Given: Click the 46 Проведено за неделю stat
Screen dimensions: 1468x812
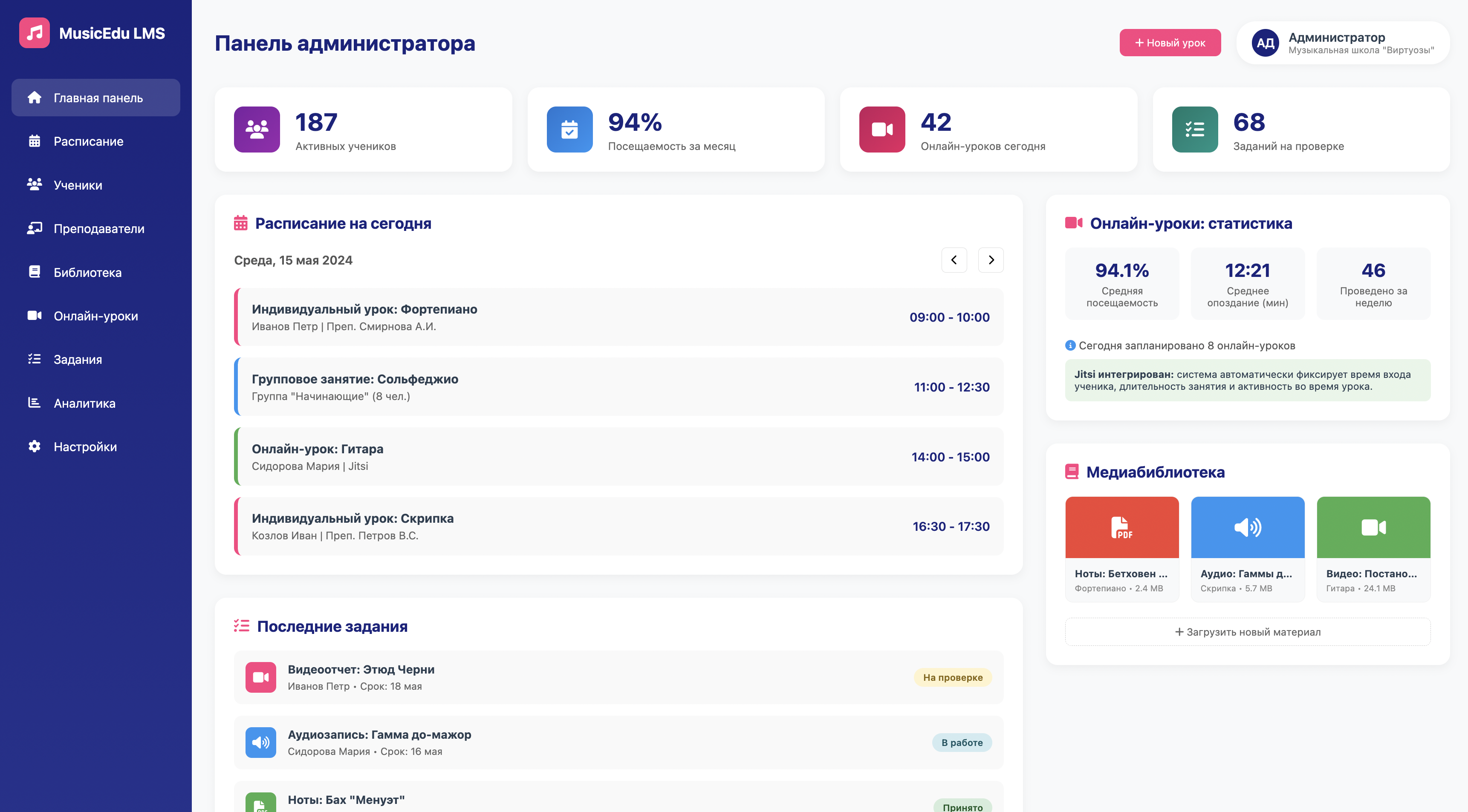Looking at the screenshot, I should pos(1373,284).
